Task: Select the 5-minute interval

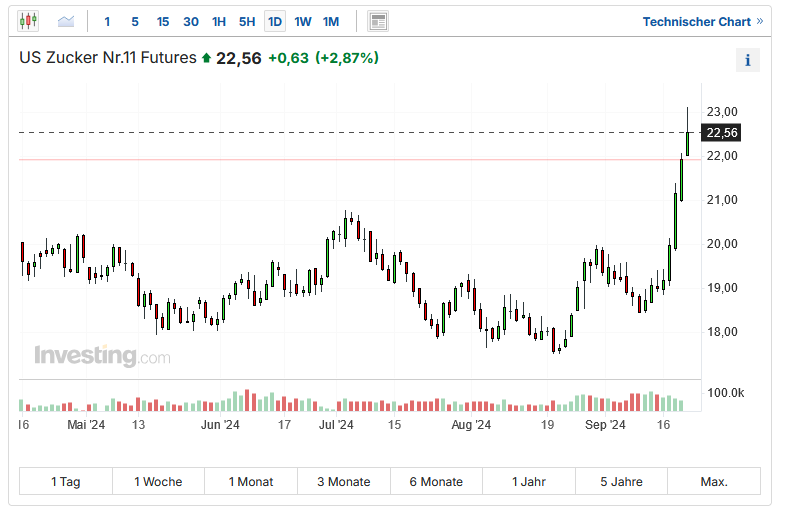Action: [x=135, y=21]
